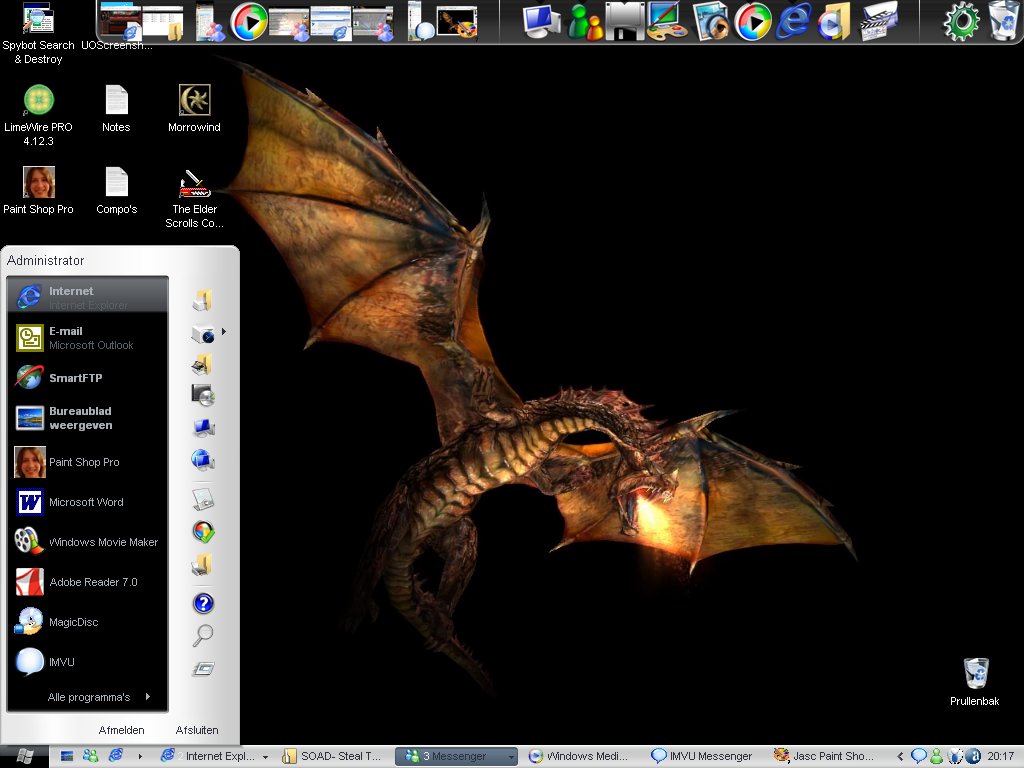Click Show Desktop quick launch icon

pyautogui.click(x=67, y=756)
